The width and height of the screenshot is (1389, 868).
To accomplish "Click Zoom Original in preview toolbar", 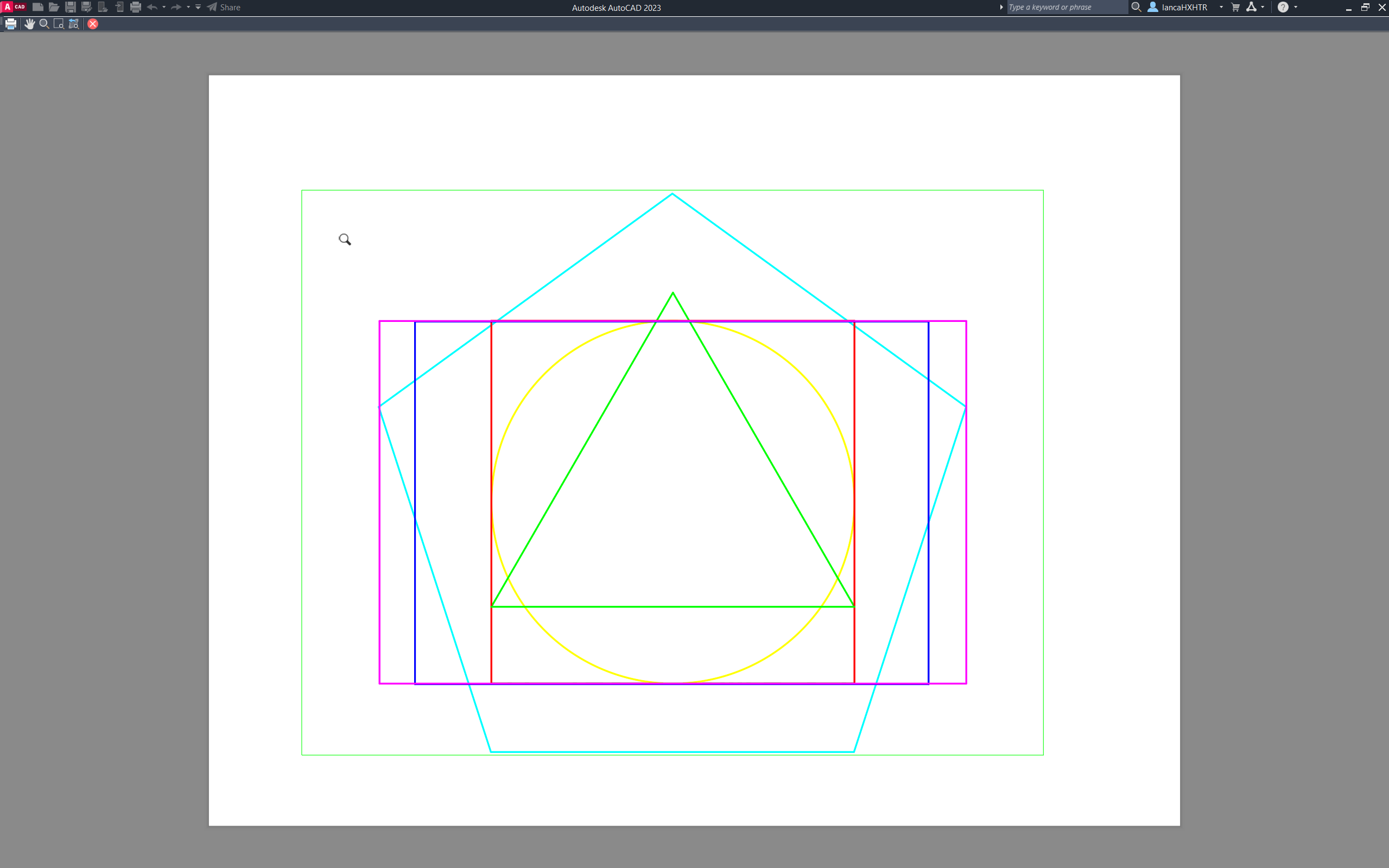I will point(73,23).
